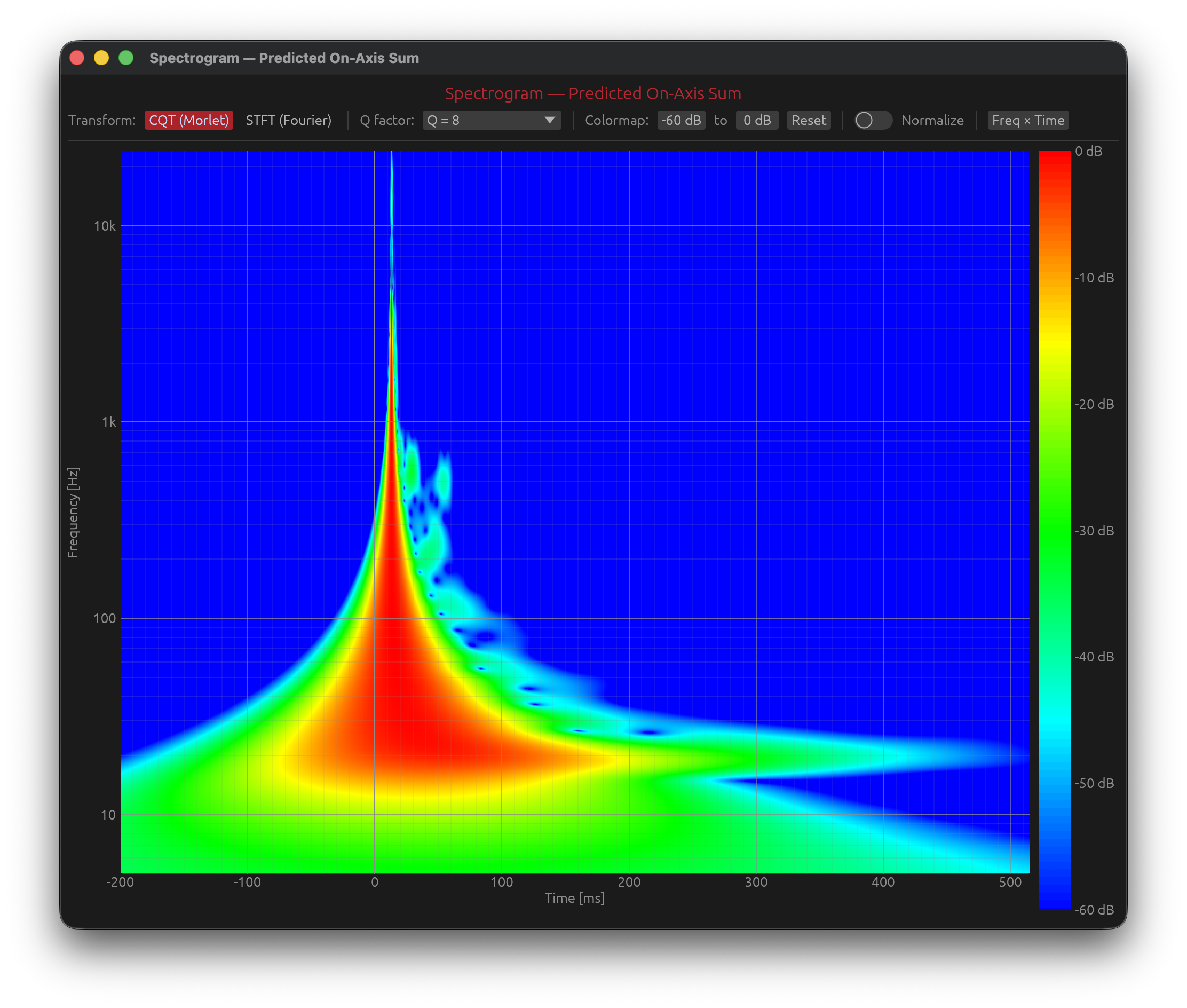This screenshot has width=1187, height=1008.
Task: Click the '500' time tick label
Action: (1010, 881)
